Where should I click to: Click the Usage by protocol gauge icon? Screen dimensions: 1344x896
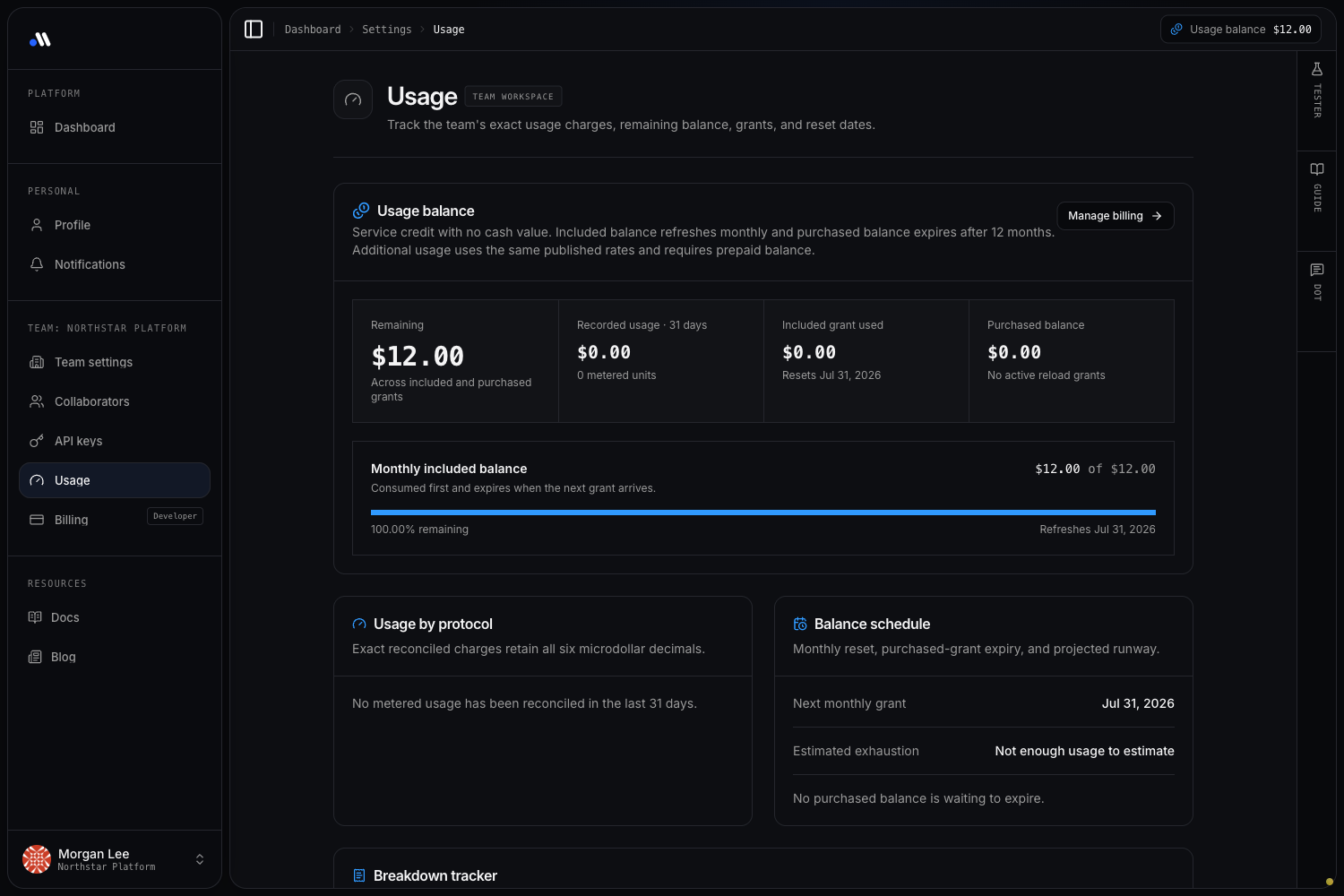359,625
